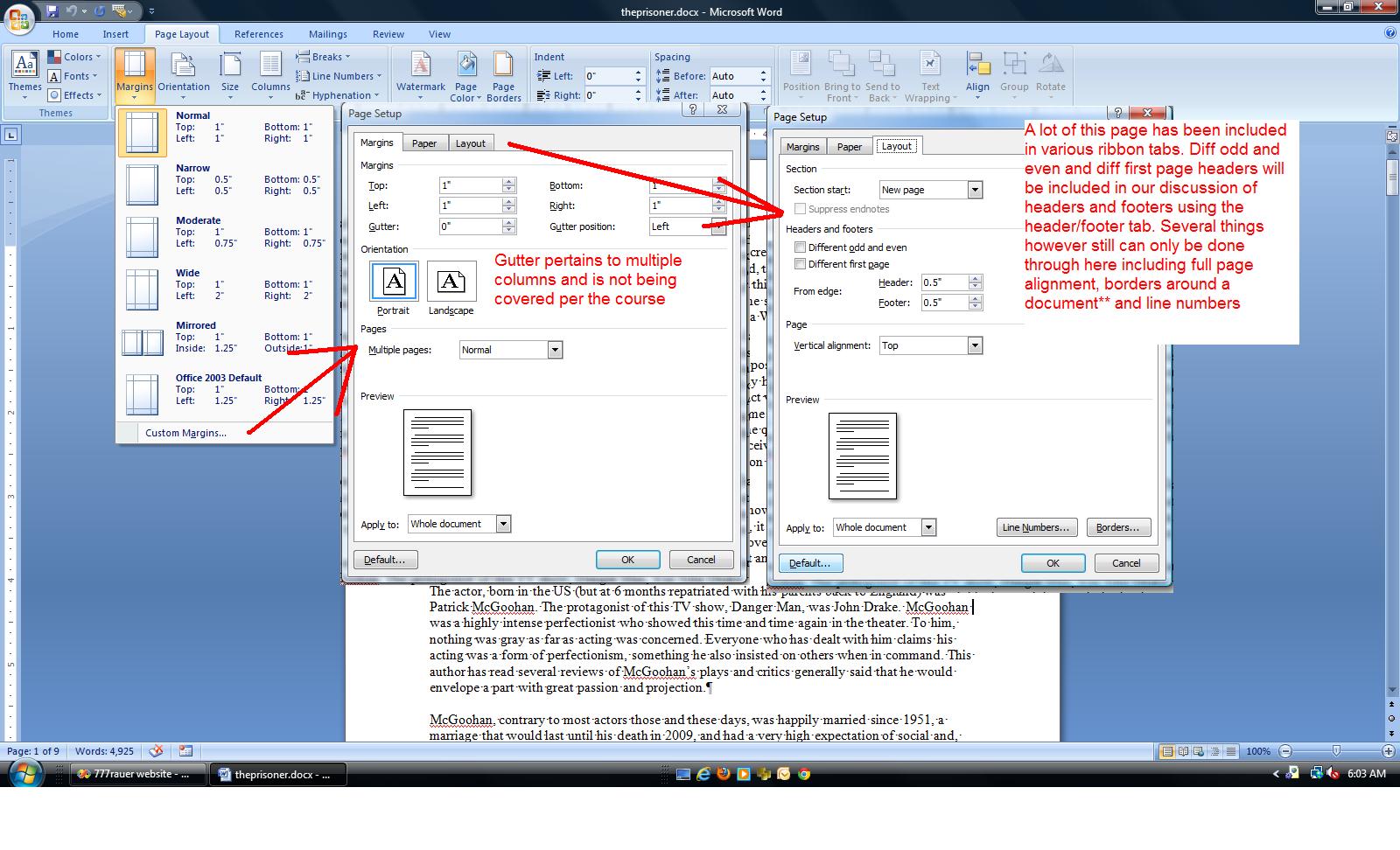Image resolution: width=1400 pixels, height=850 pixels.
Task: Launch Internet Explorer from taskbar
Action: point(703,774)
